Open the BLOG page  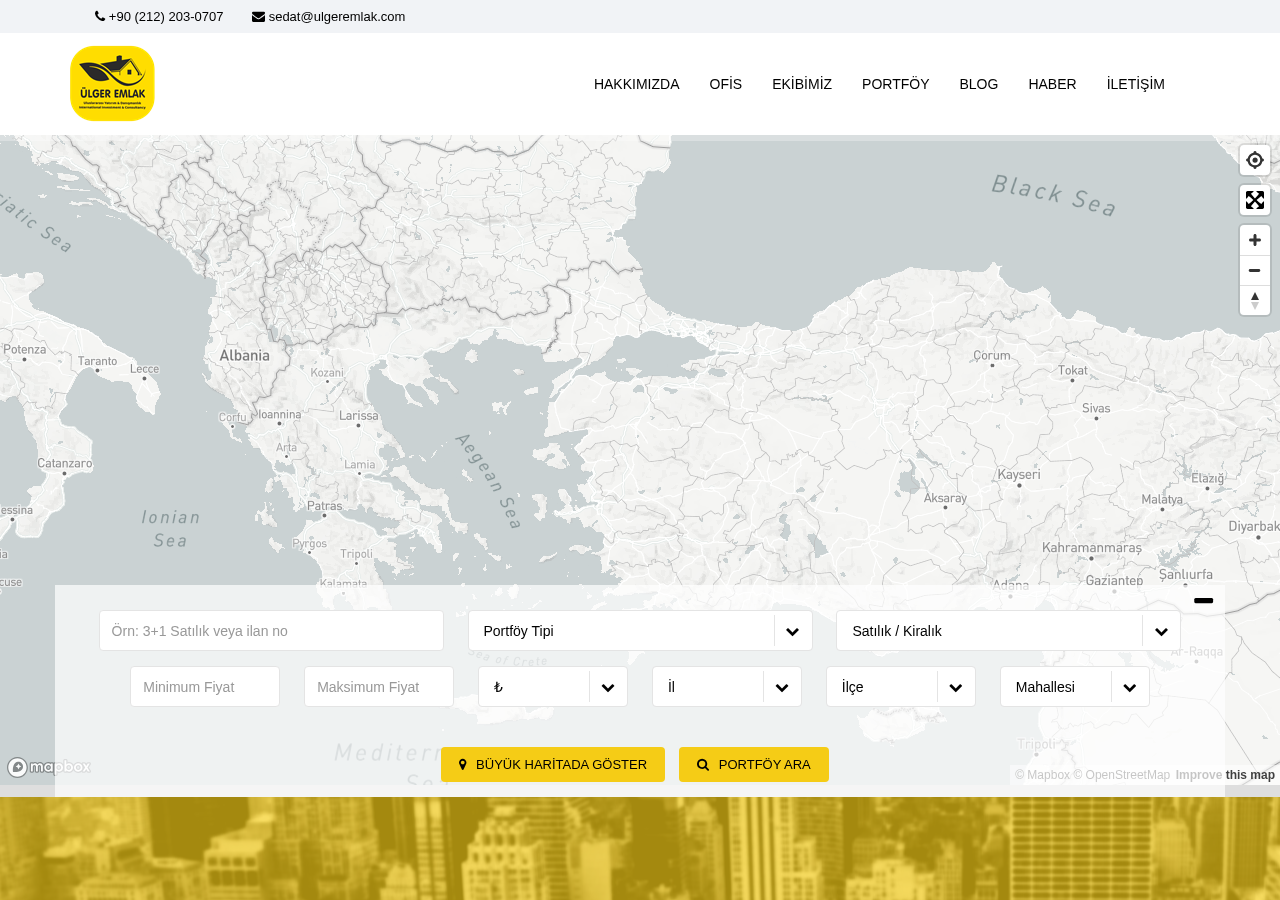[979, 84]
